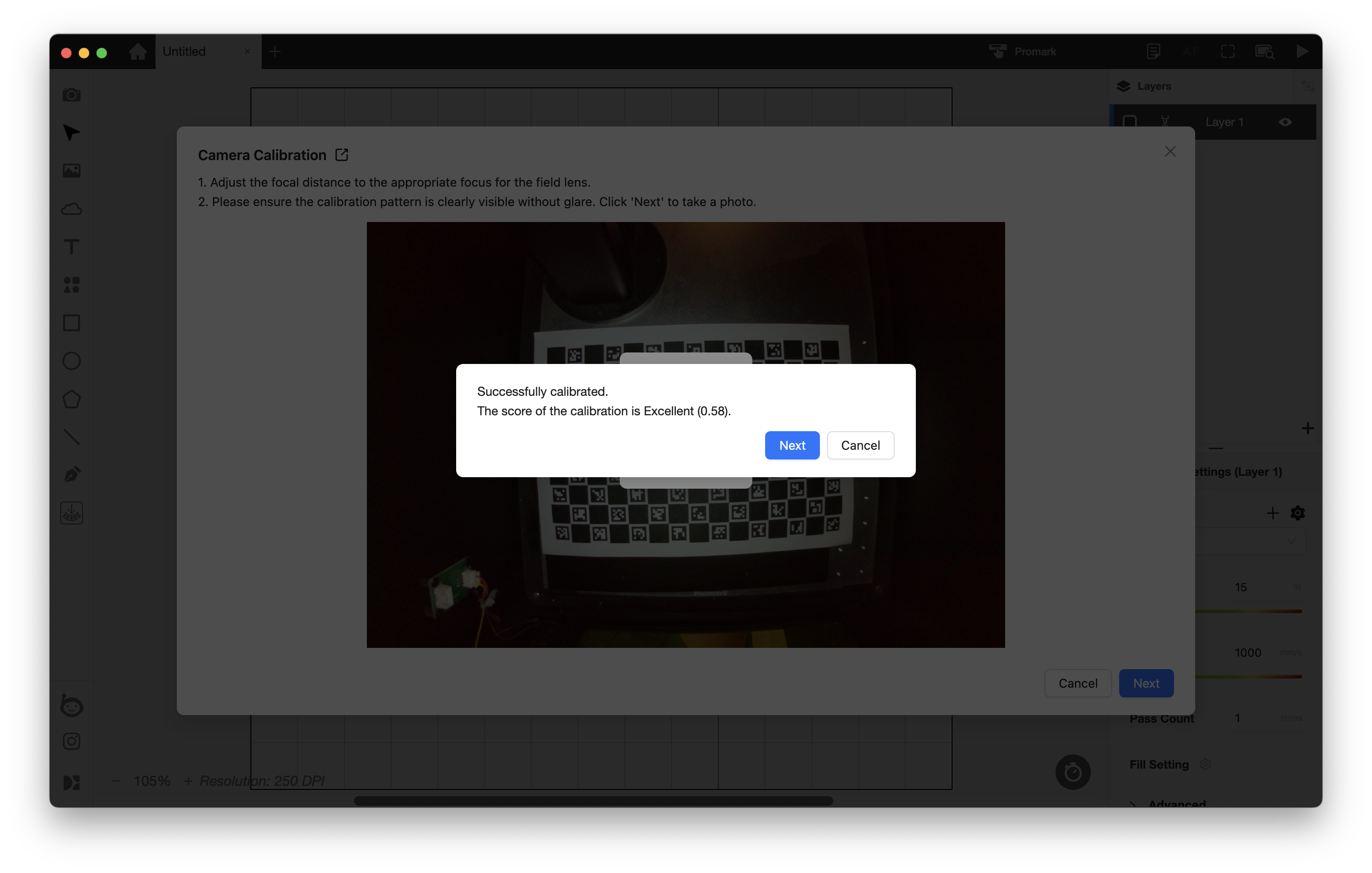Select the Layer 1 row
1372x873 pixels.
pos(1214,122)
